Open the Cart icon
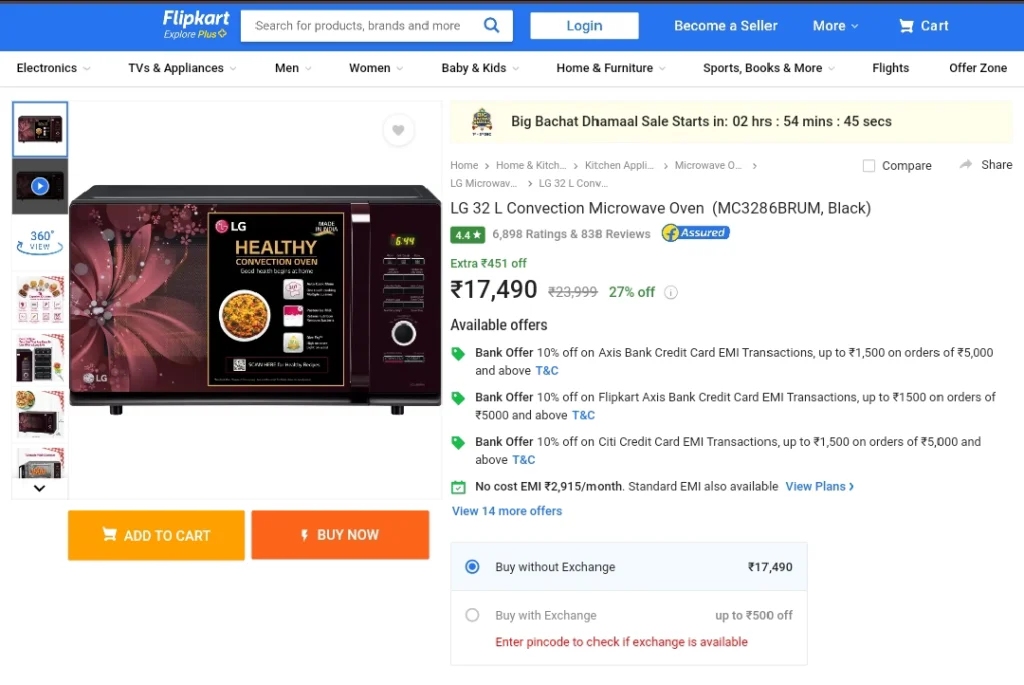This screenshot has width=1024, height=685. (x=906, y=25)
